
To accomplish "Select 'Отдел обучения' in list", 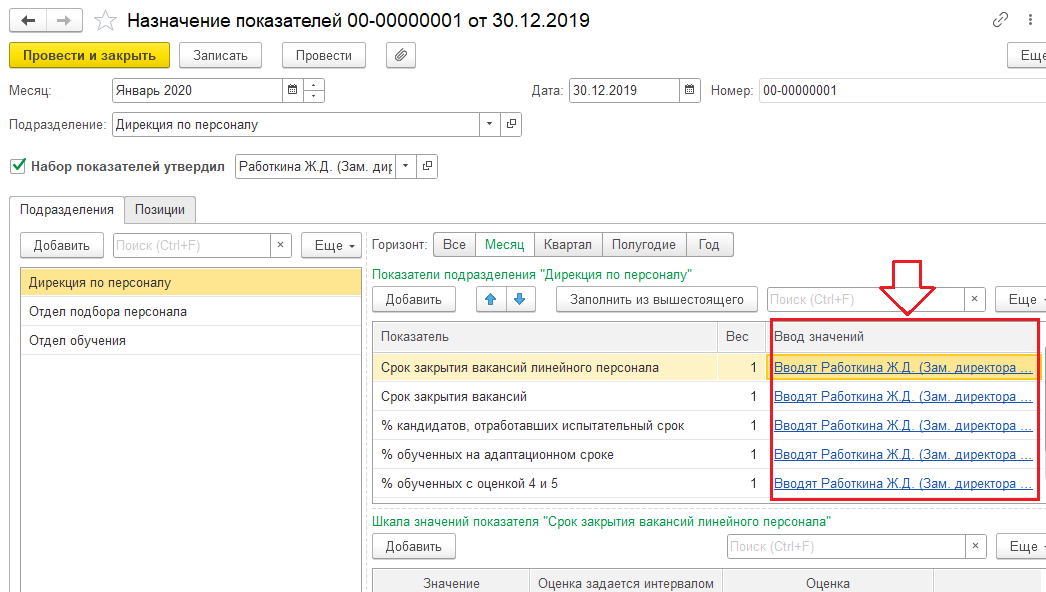I will (x=191, y=340).
